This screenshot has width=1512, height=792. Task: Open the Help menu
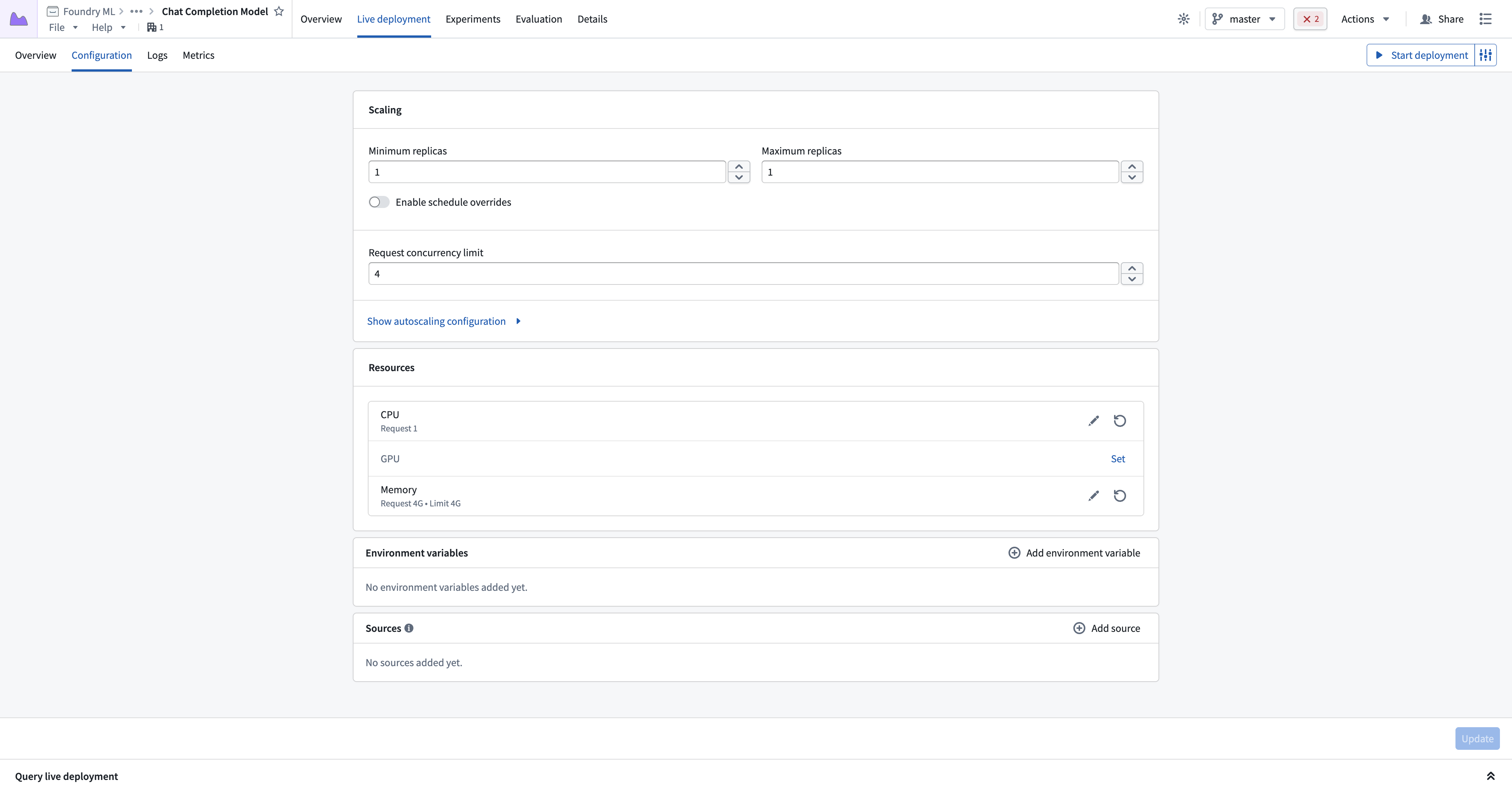point(109,27)
